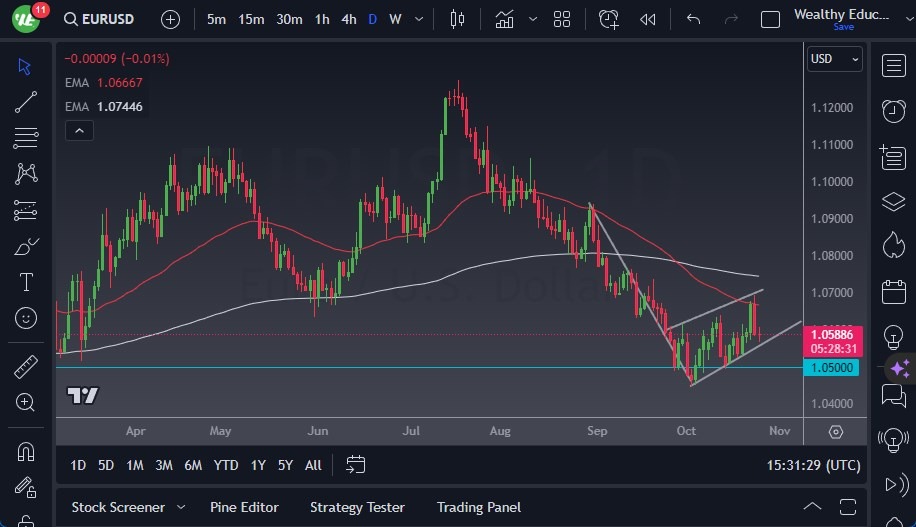916x527 pixels.
Task: Set the date range to 6M
Action: click(193, 465)
